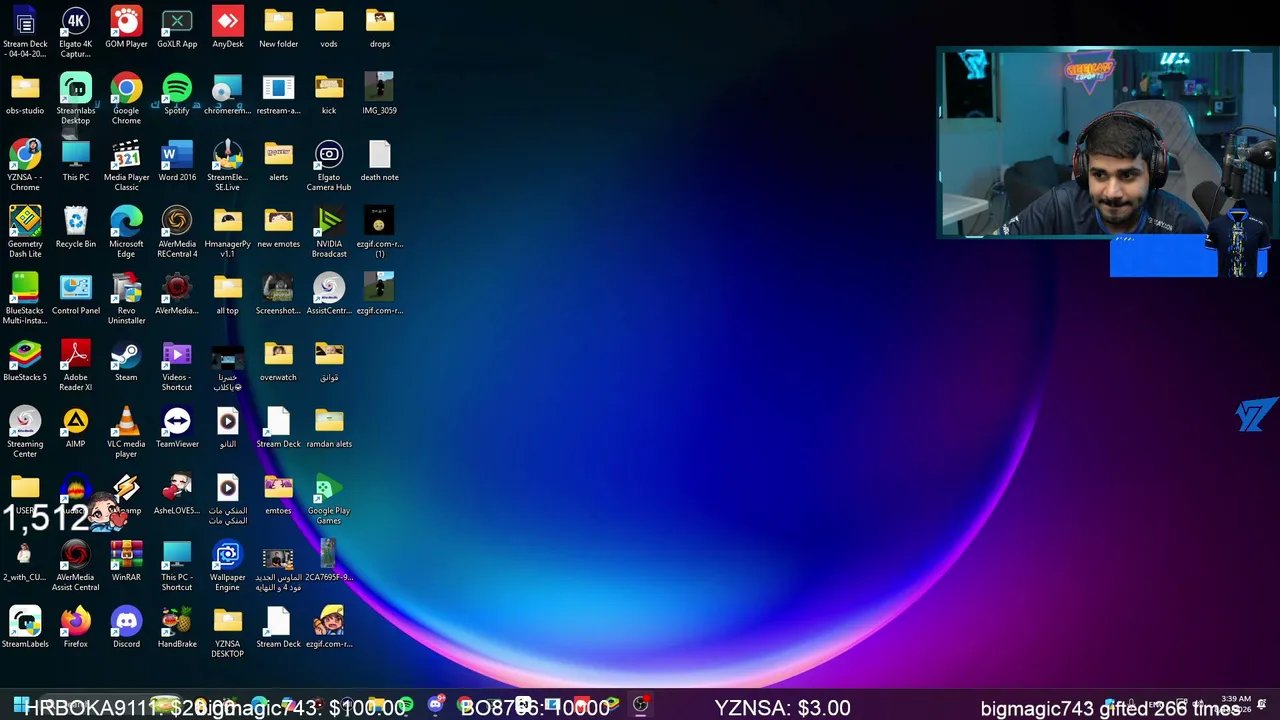The width and height of the screenshot is (1280, 720).
Task: Select the all top folder
Action: point(228,294)
